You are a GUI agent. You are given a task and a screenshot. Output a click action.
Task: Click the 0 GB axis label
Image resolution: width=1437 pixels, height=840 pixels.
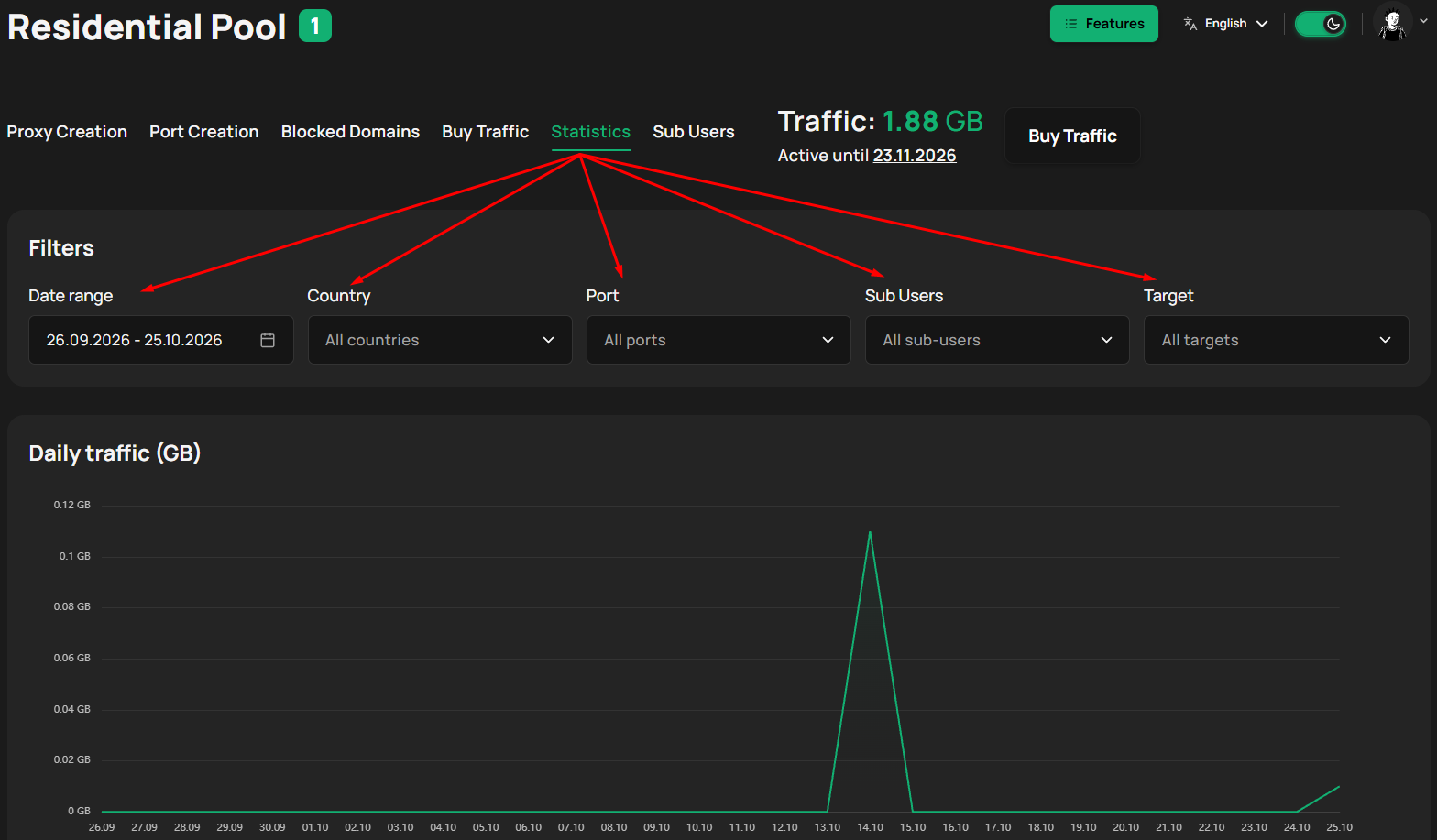tap(79, 811)
